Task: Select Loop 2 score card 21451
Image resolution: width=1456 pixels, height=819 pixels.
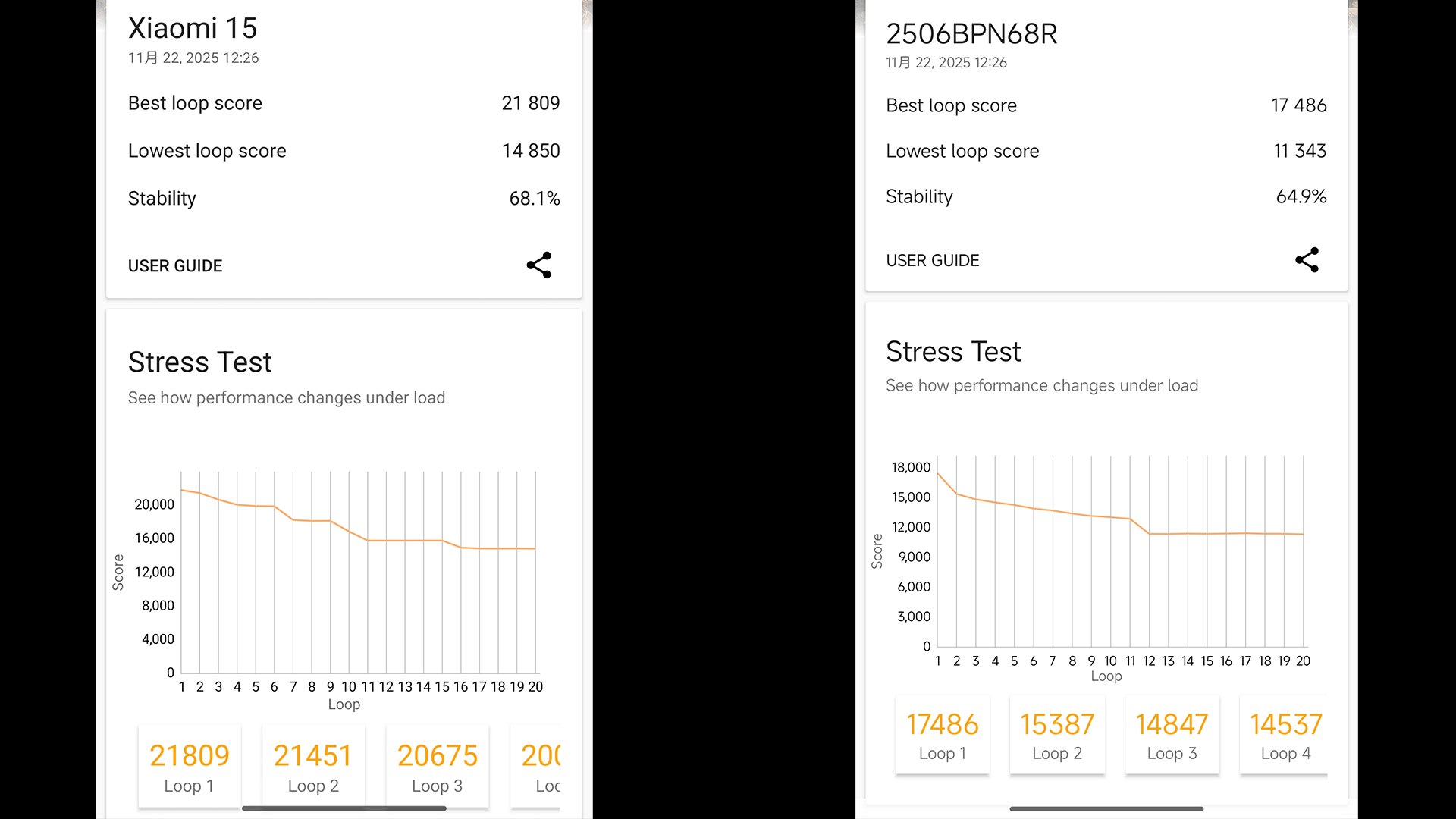Action: (x=313, y=766)
